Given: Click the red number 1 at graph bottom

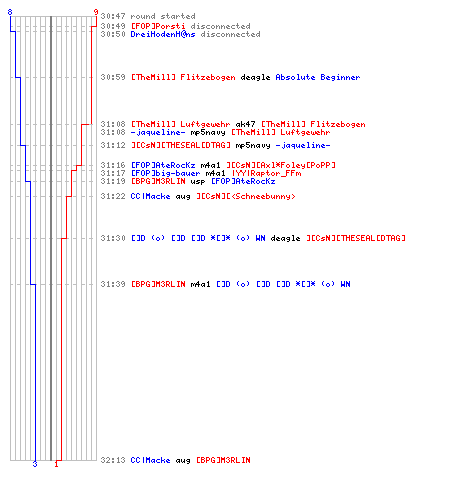Looking at the screenshot, I should coord(56,464).
